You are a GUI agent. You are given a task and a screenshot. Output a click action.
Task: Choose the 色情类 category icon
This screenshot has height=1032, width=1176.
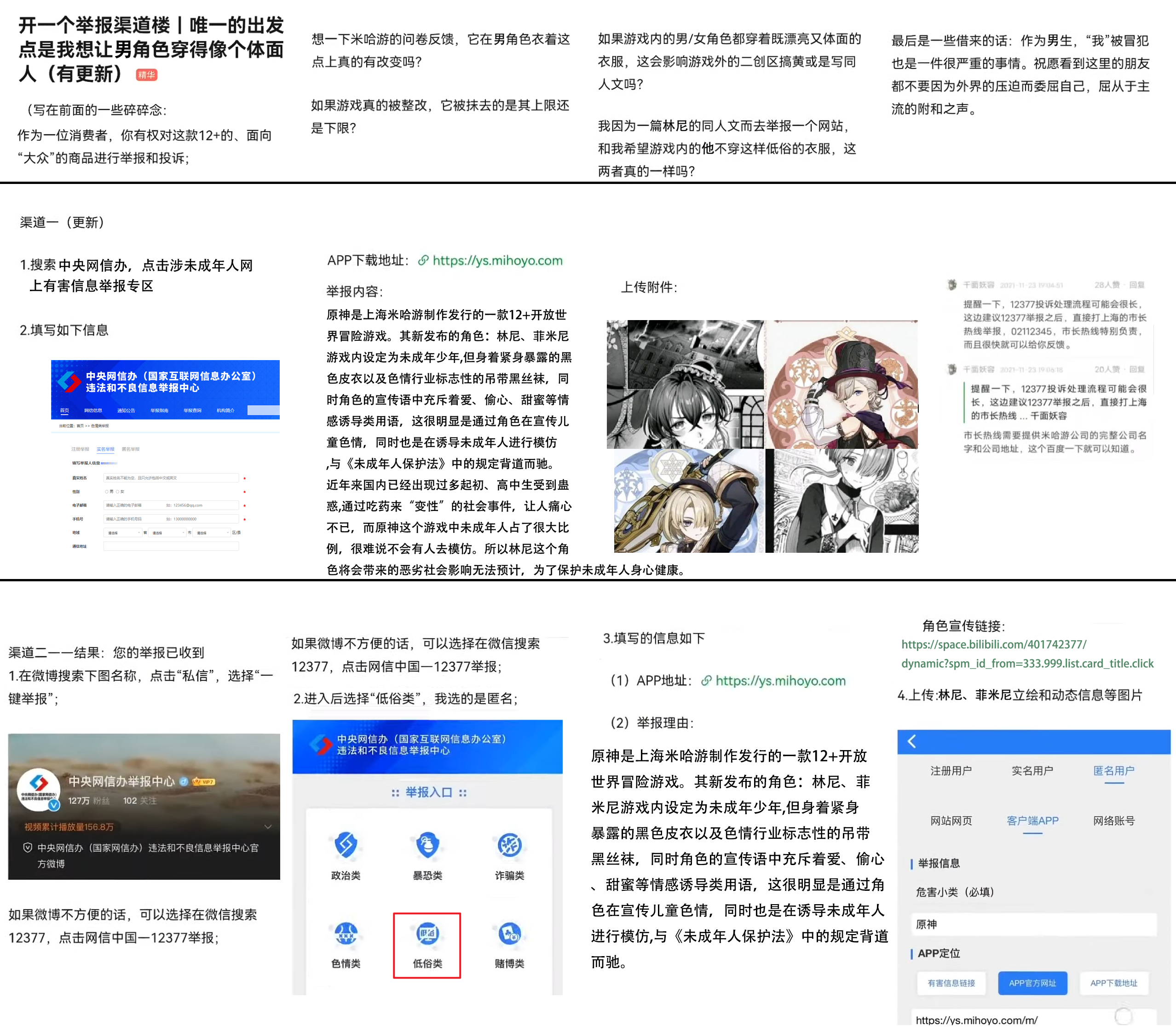tap(346, 934)
